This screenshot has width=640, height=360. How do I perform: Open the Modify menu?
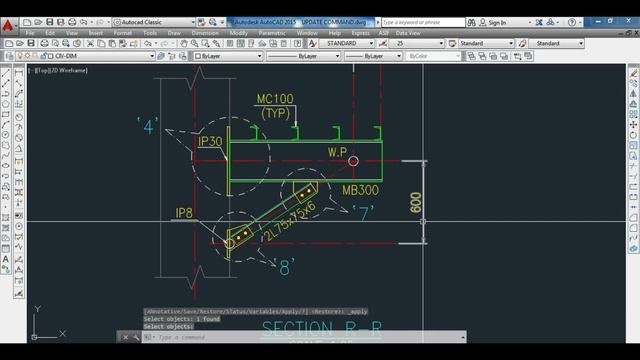click(238, 33)
